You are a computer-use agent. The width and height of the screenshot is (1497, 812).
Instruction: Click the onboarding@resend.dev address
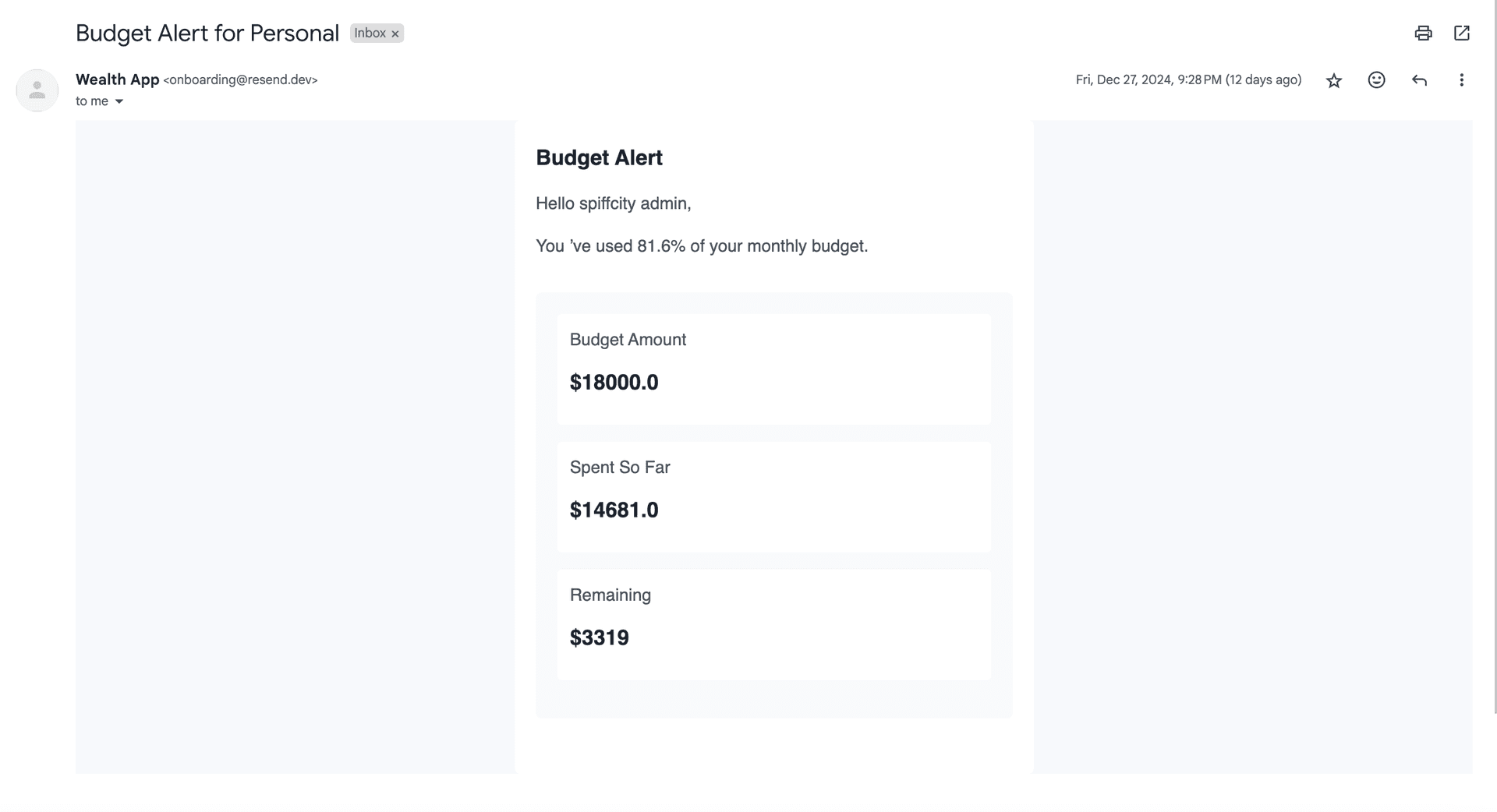(240, 79)
